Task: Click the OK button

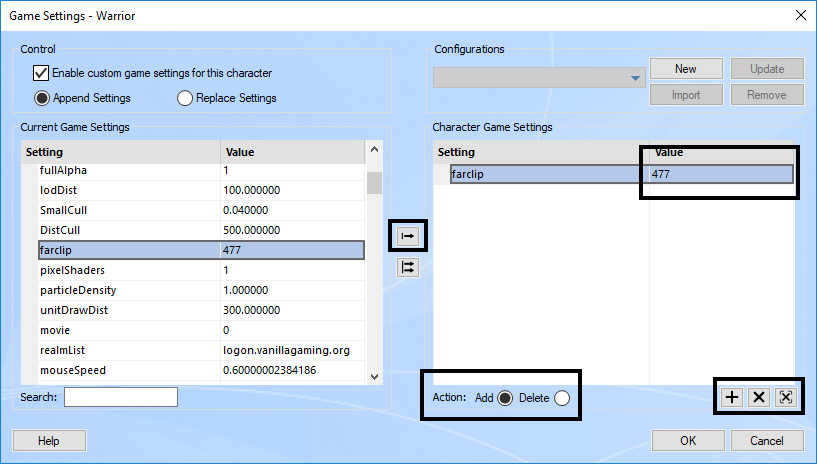Action: pyautogui.click(x=687, y=441)
